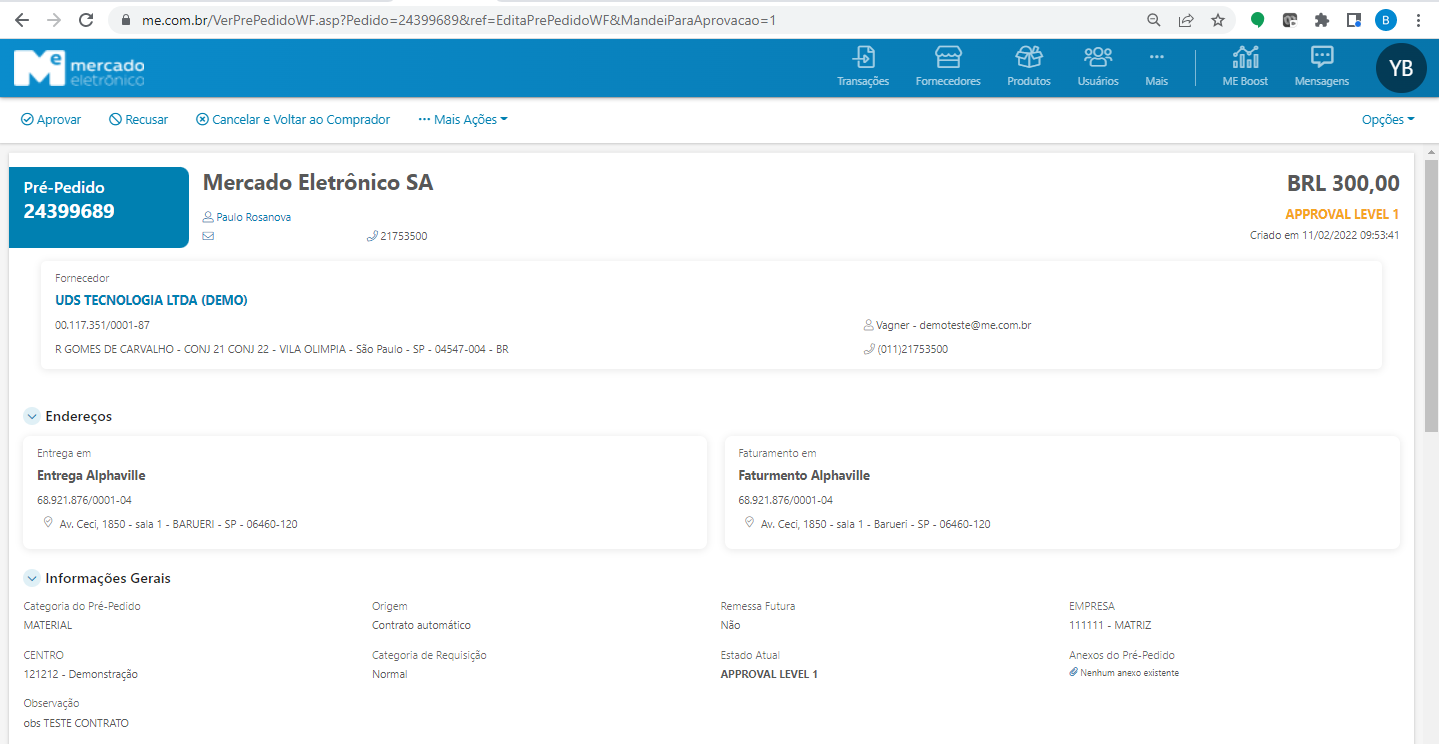Click Cancelar e Voltar ao Comprador
Image resolution: width=1439 pixels, height=744 pixels.
(x=293, y=119)
